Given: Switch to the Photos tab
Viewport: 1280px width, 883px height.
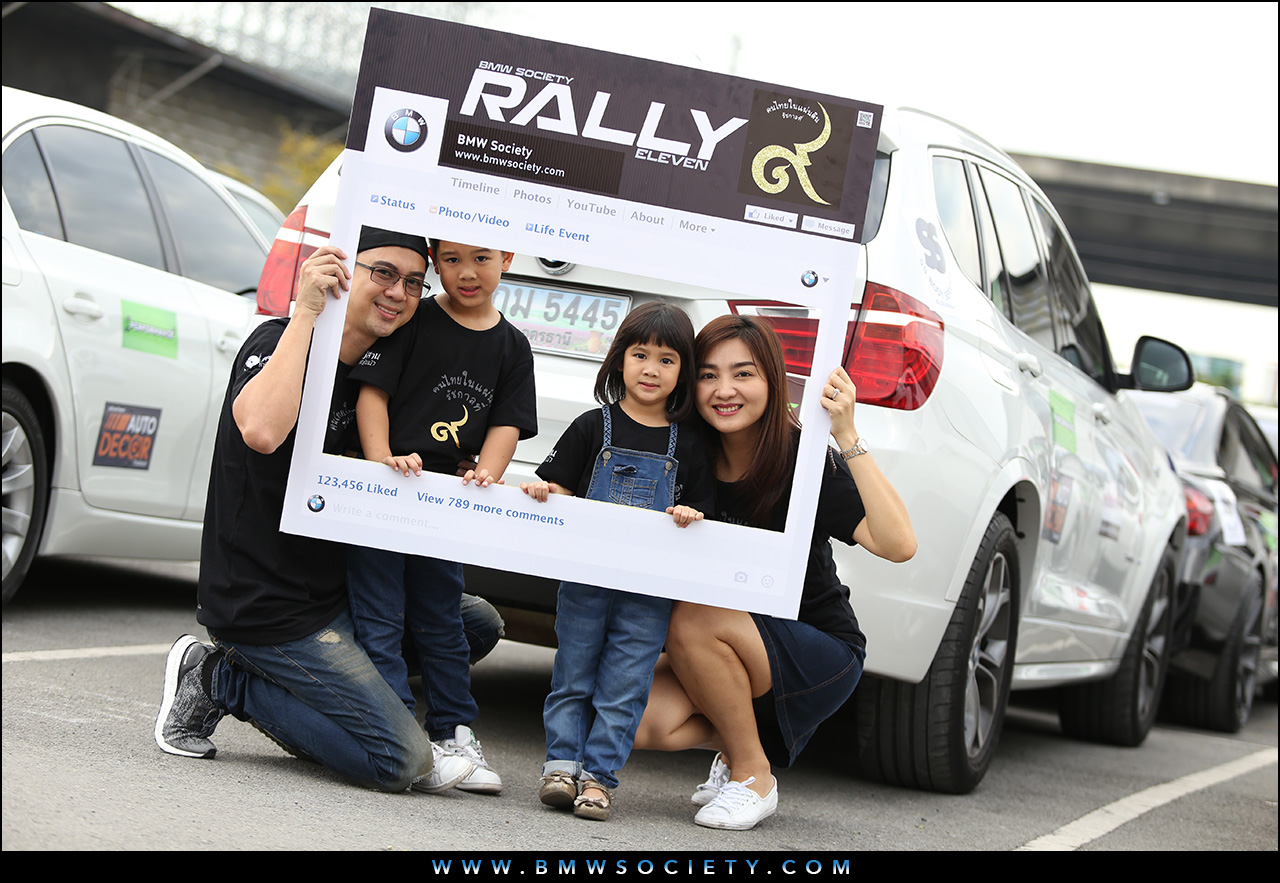Looking at the screenshot, I should pos(532,197).
